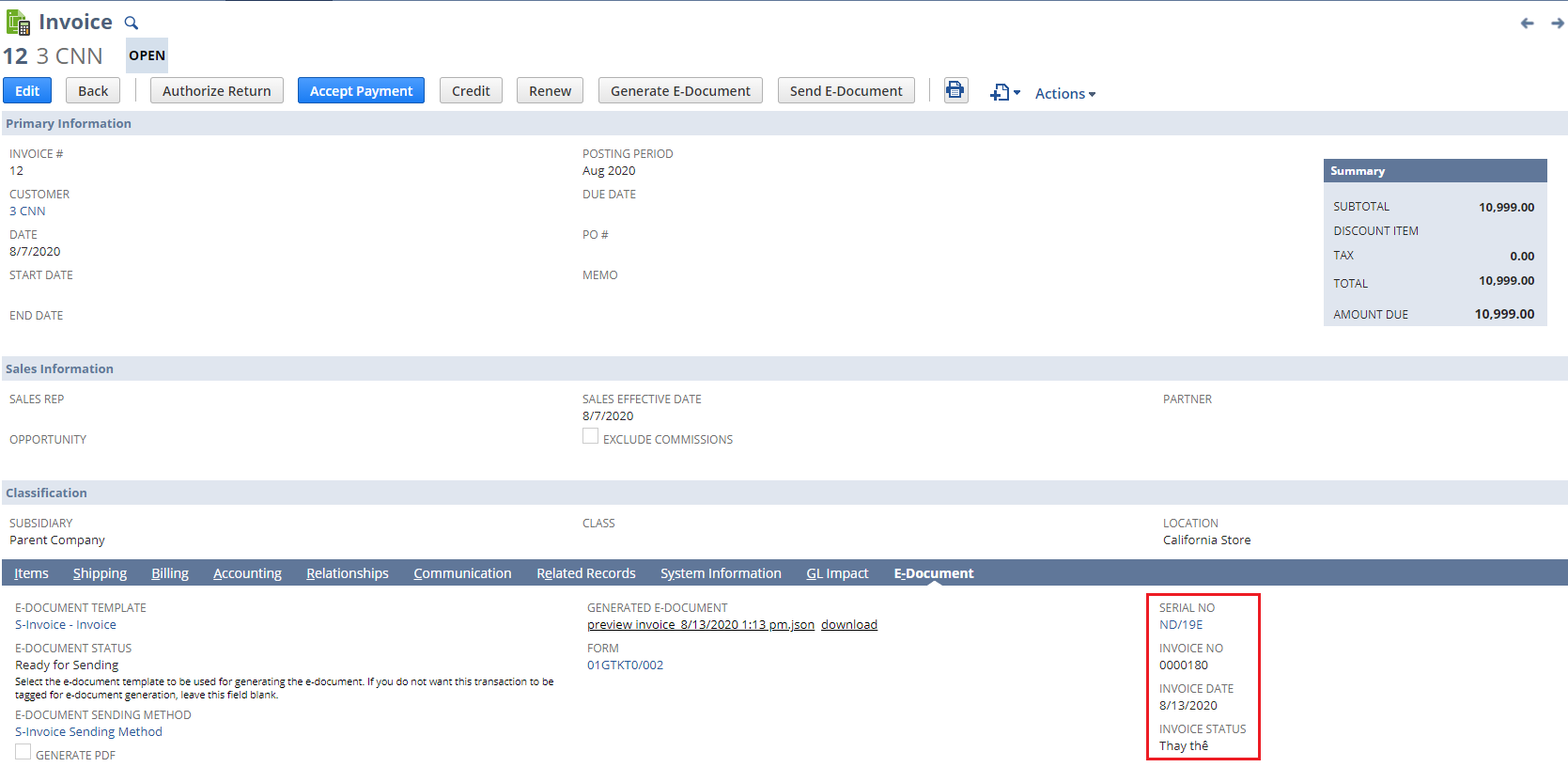Click the green Invoice record icon

(x=18, y=22)
